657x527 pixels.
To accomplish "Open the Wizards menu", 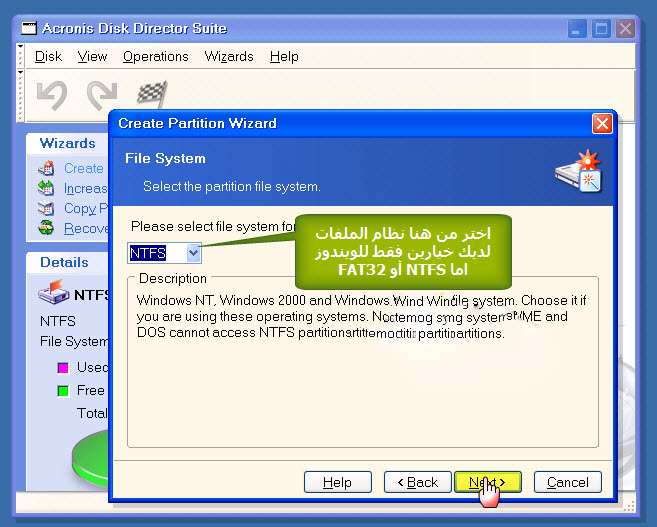I will 229,57.
